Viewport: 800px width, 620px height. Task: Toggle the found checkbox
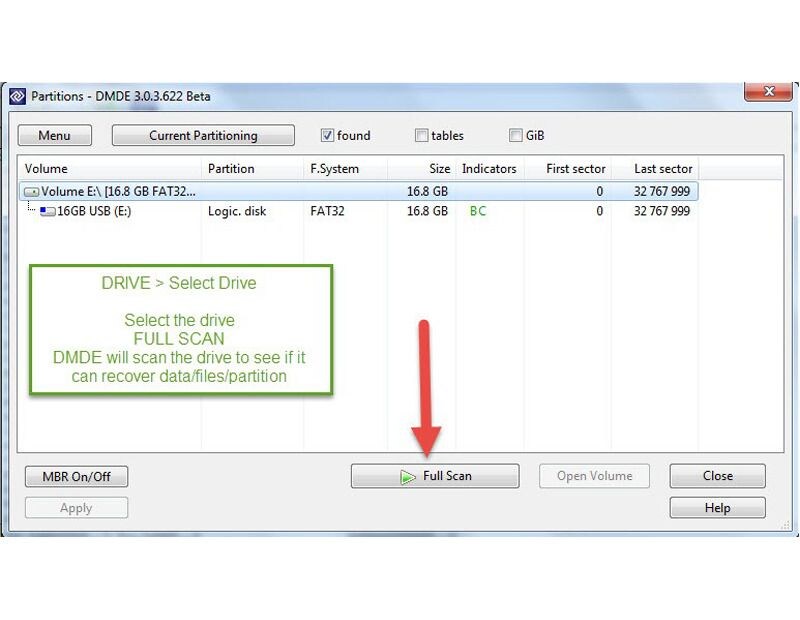pos(327,135)
